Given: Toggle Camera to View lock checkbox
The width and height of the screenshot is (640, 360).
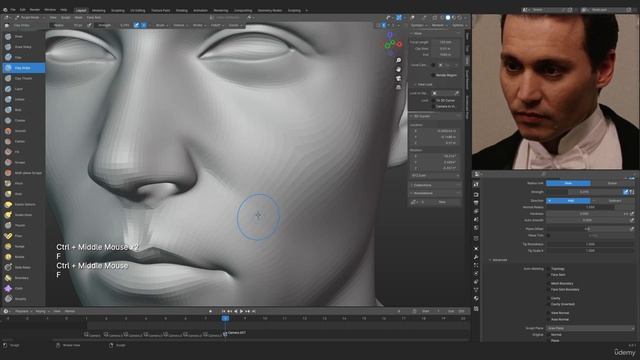Looking at the screenshot, I should tap(433, 107).
